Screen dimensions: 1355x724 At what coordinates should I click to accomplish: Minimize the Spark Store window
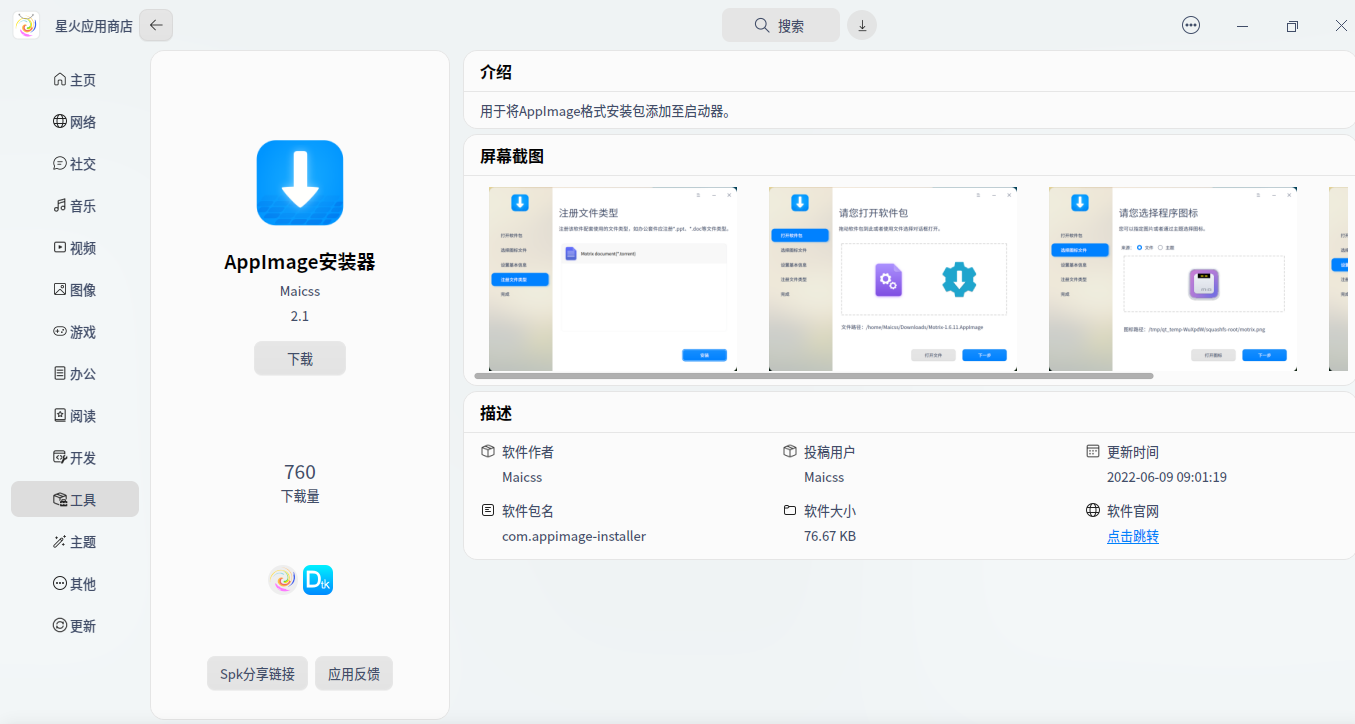[1242, 26]
